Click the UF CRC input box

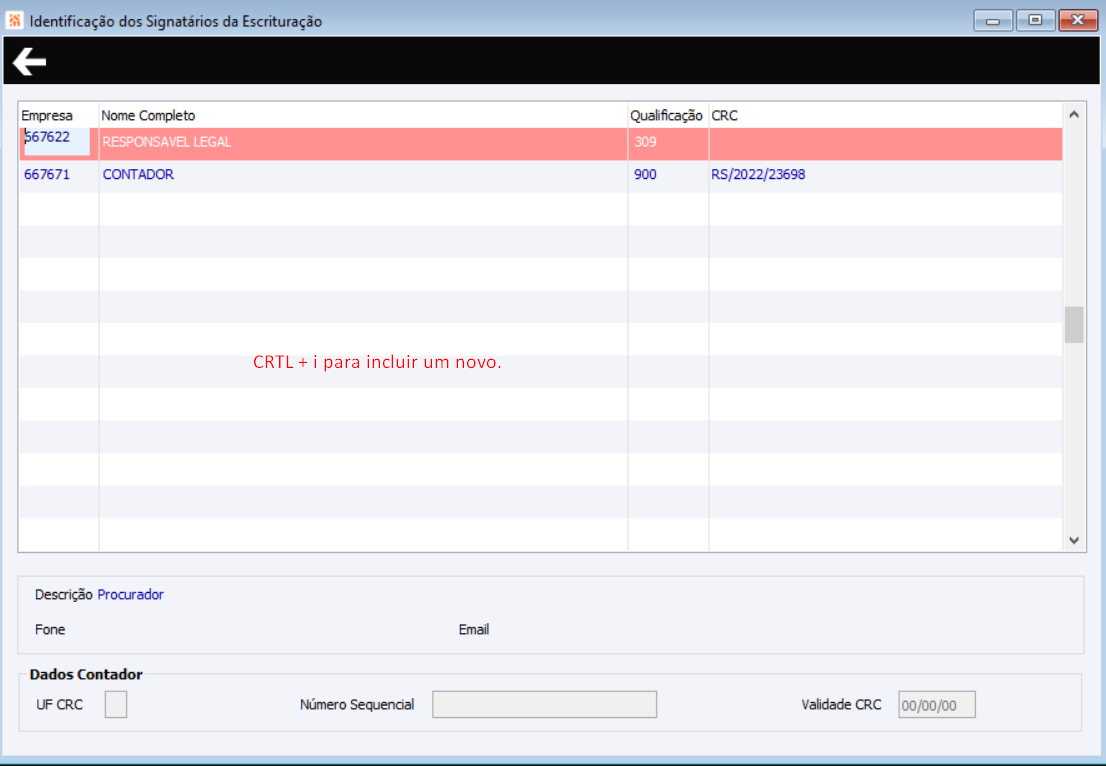click(116, 704)
